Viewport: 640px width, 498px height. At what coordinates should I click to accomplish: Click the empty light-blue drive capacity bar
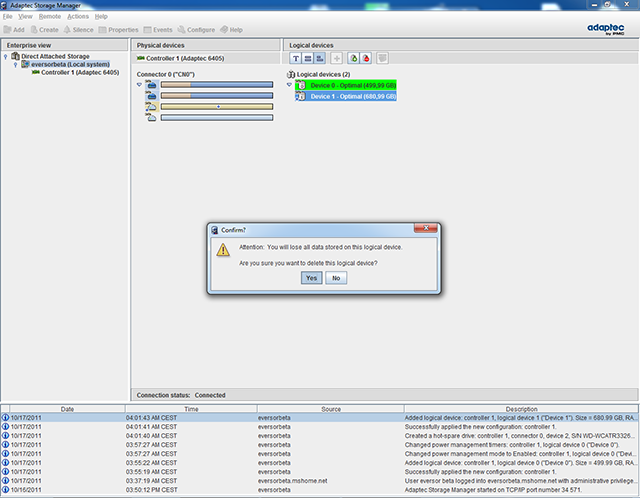(x=217, y=118)
